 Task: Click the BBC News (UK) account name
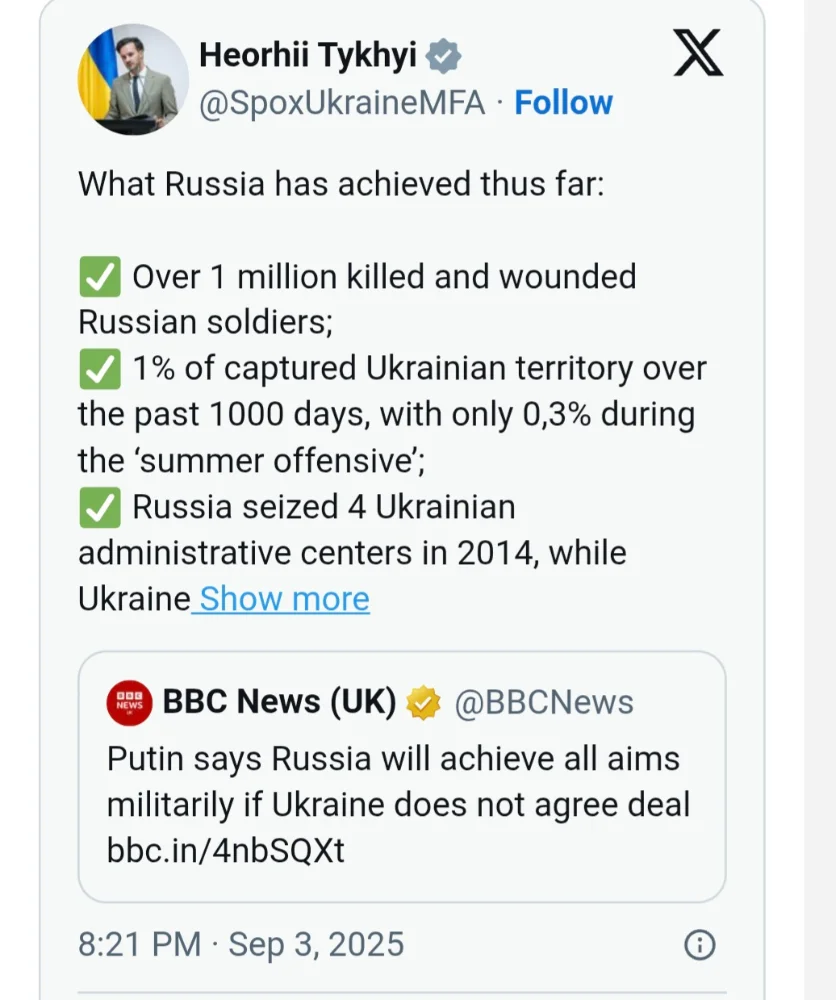click(280, 702)
